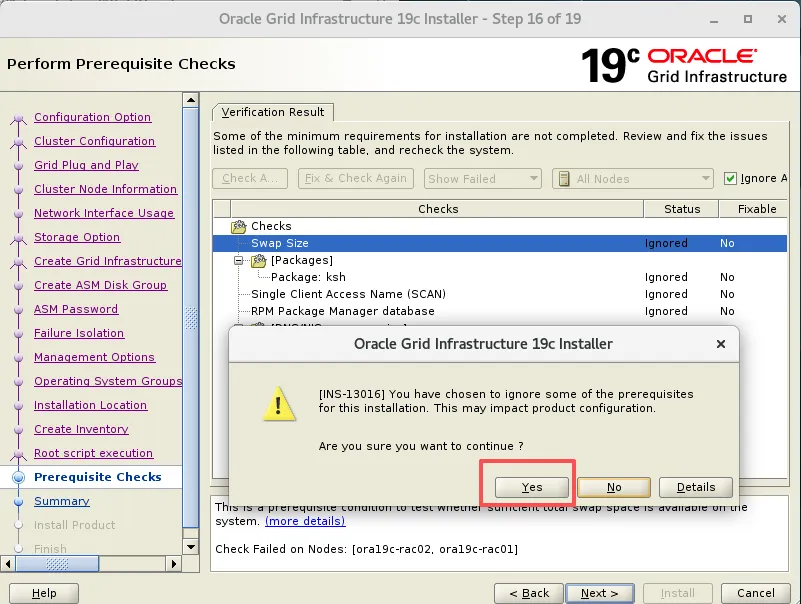Open the more details link

pos(305,521)
